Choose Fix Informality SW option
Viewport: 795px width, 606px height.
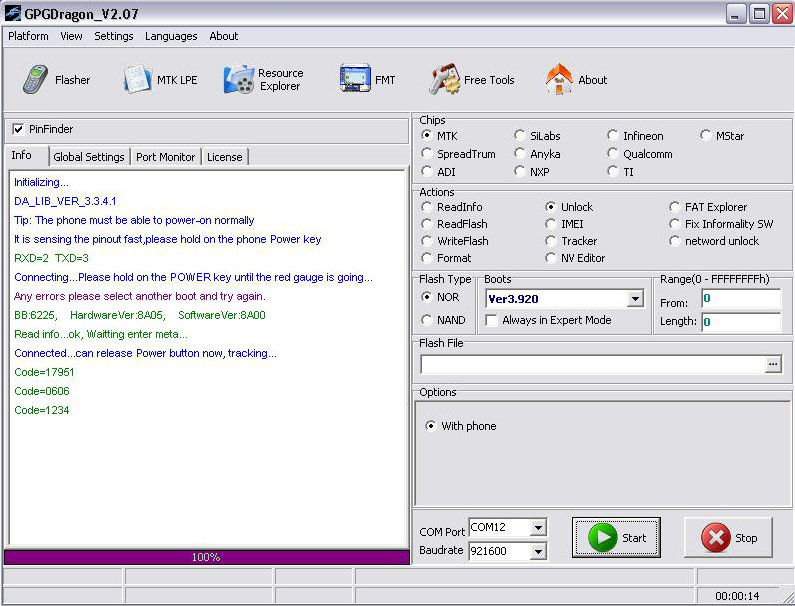[x=674, y=224]
